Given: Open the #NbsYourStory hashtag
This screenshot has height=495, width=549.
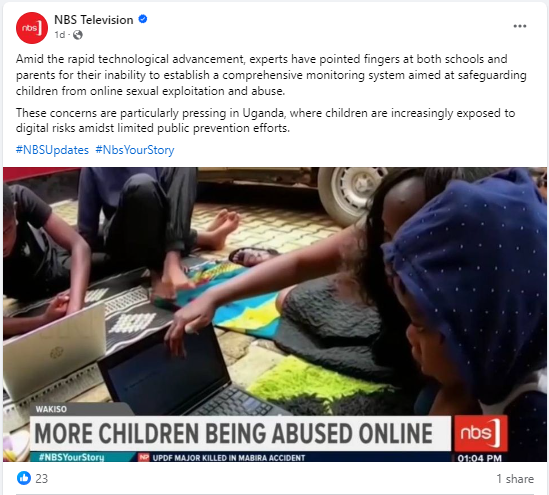Looking at the screenshot, I should pyautogui.click(x=135, y=150).
